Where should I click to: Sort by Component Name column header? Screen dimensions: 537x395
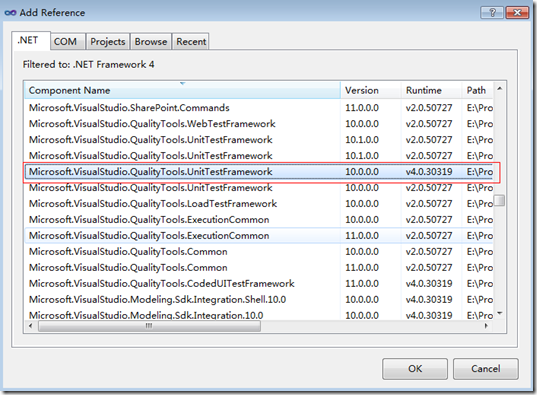183,90
